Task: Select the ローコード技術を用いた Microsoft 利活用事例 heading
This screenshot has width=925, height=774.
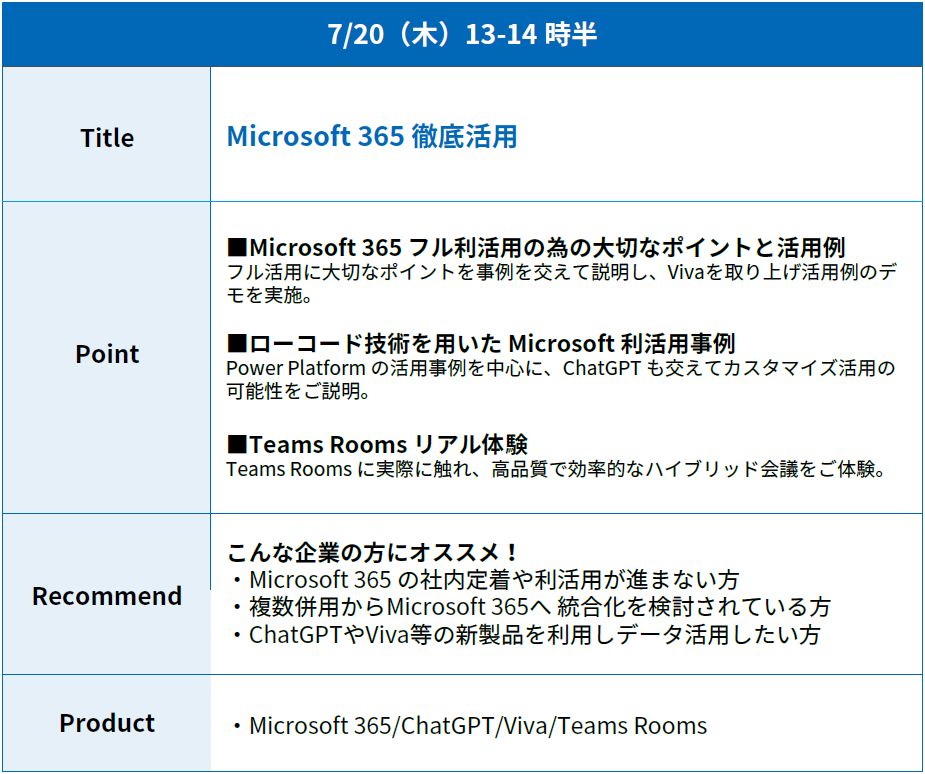Action: [492, 344]
